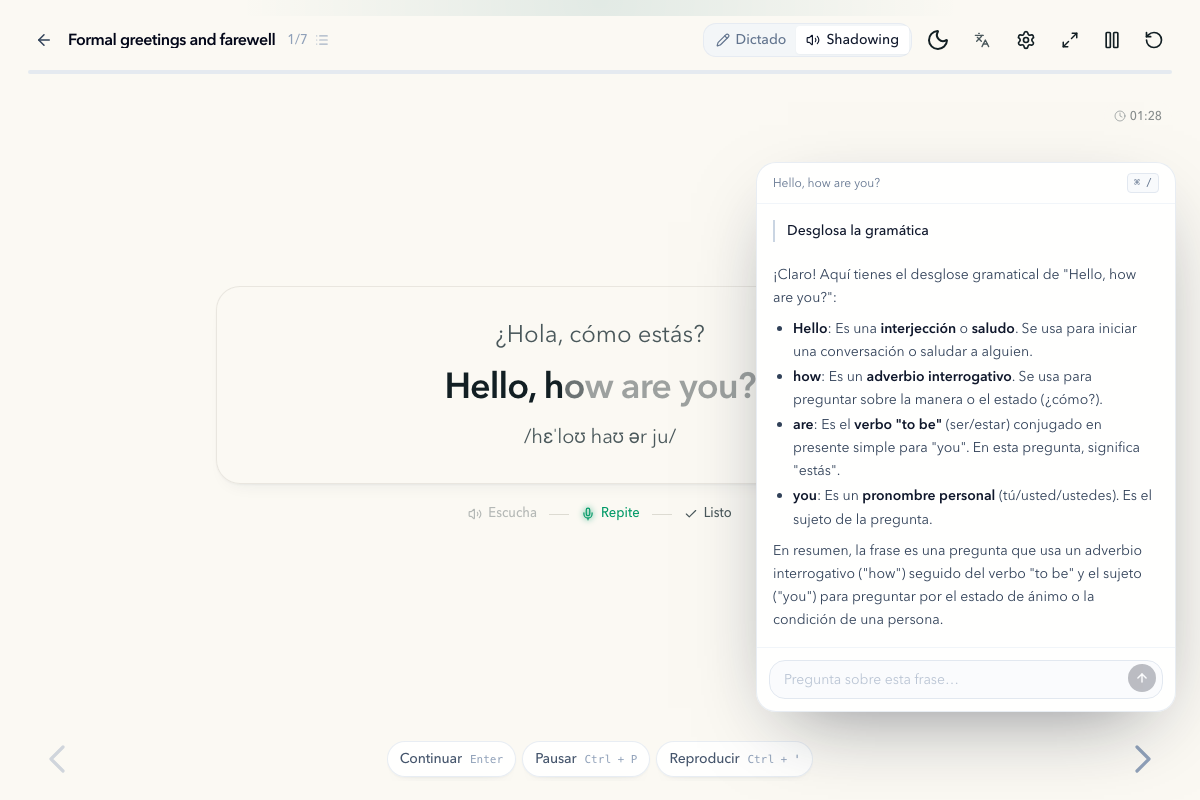Click the chat panel header 'Hello, how are you?'
The height and width of the screenshot is (800, 1200).
coord(826,183)
